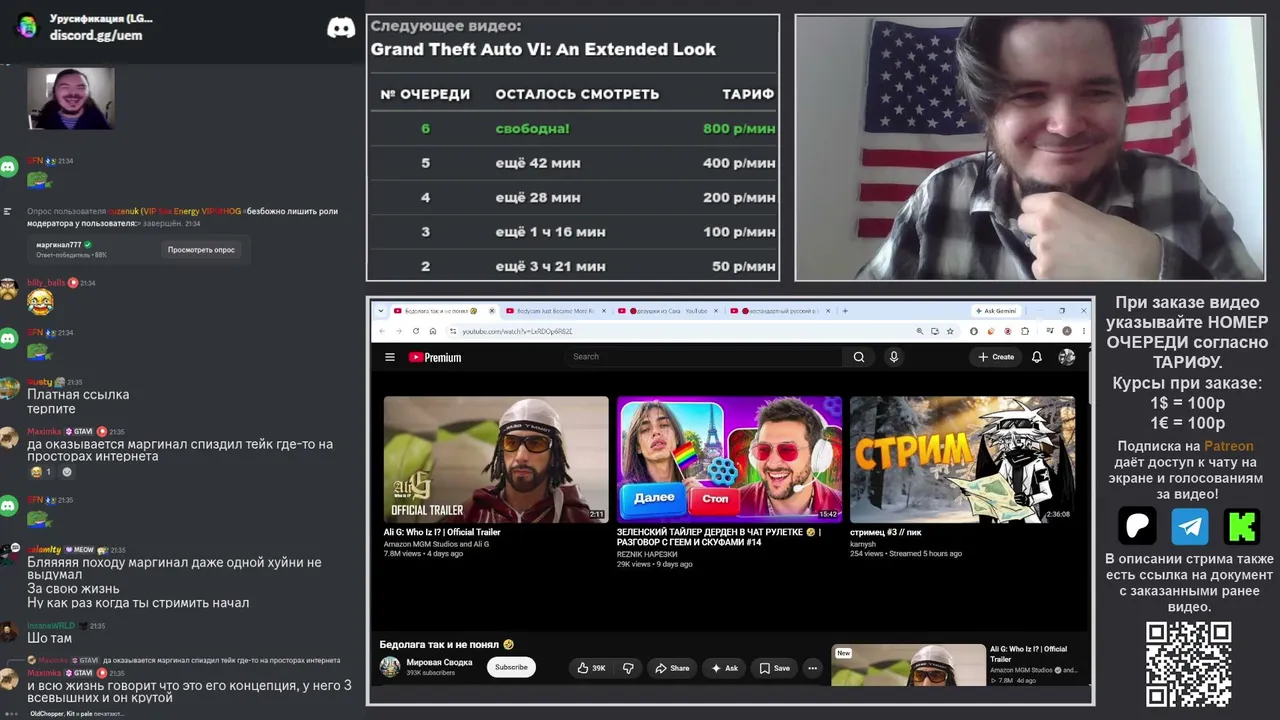The image size is (1280, 720).
Task: Open the YouTube account avatar menu
Action: coord(1067,357)
